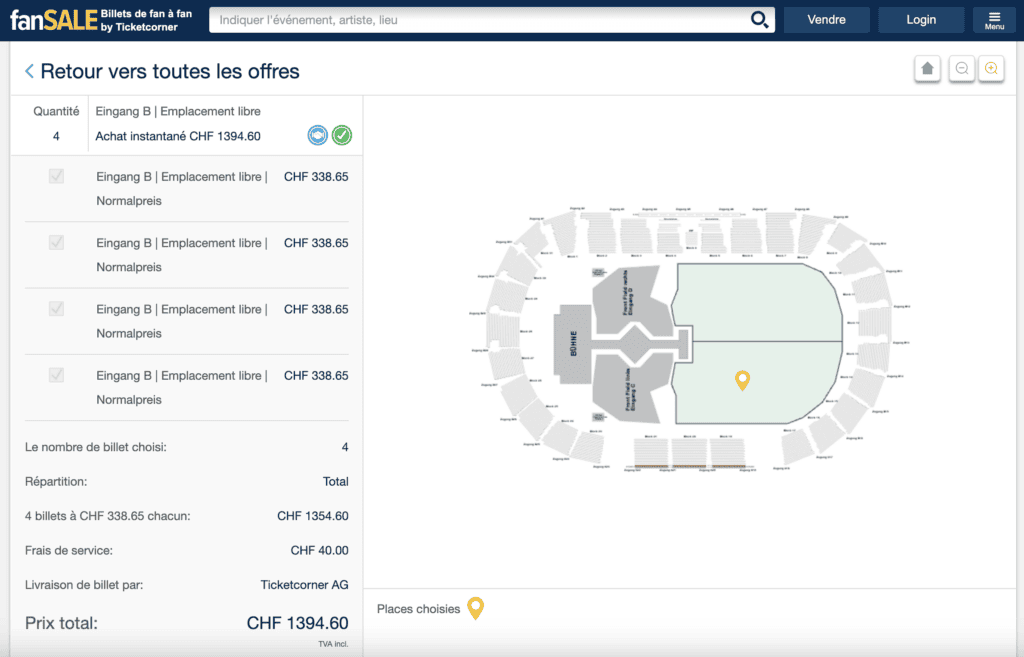Zoom out on the seating map
This screenshot has height=657, width=1024.
[961, 68]
